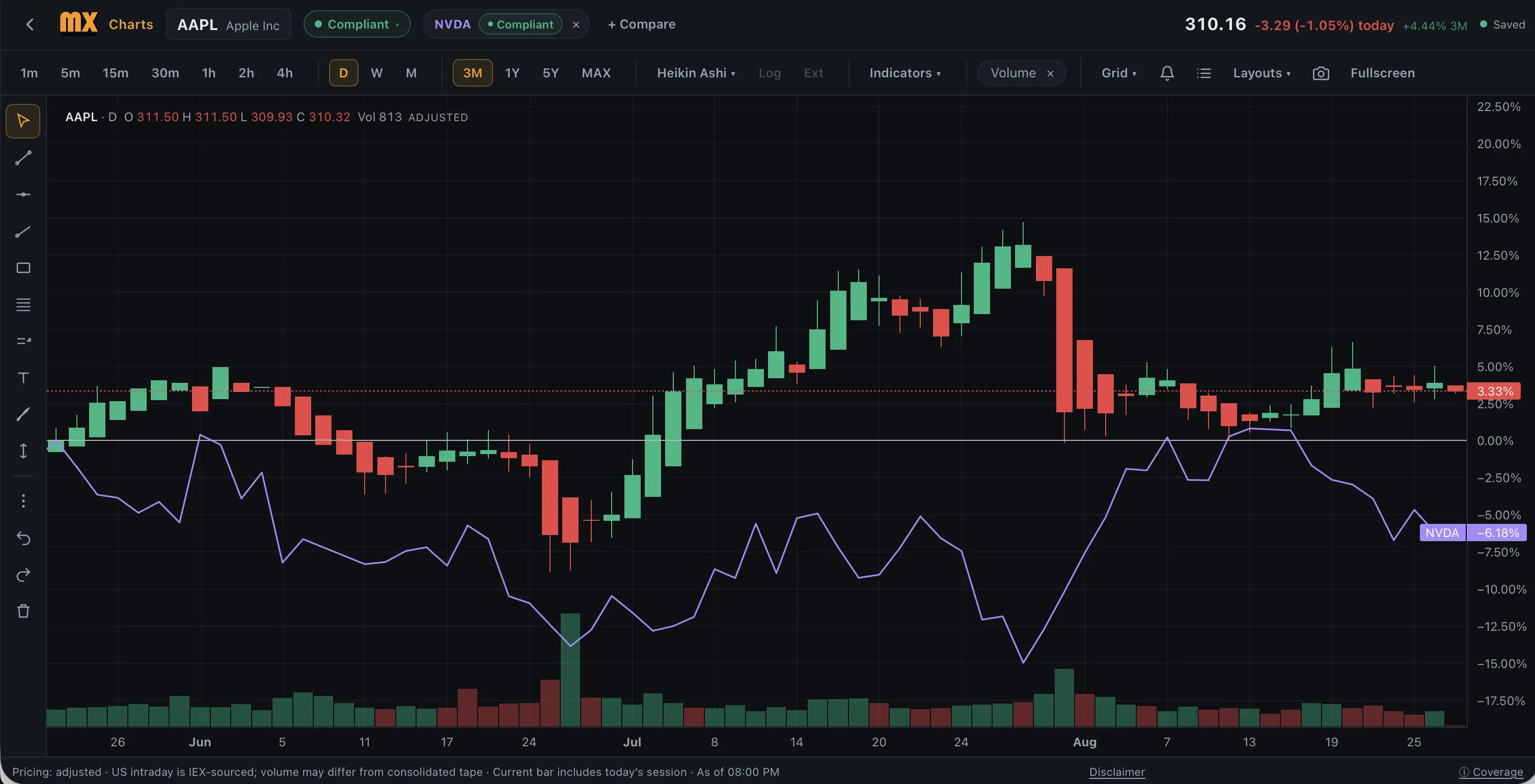The height and width of the screenshot is (784, 1535).
Task: Undo the last drawing action
Action: (x=23, y=539)
